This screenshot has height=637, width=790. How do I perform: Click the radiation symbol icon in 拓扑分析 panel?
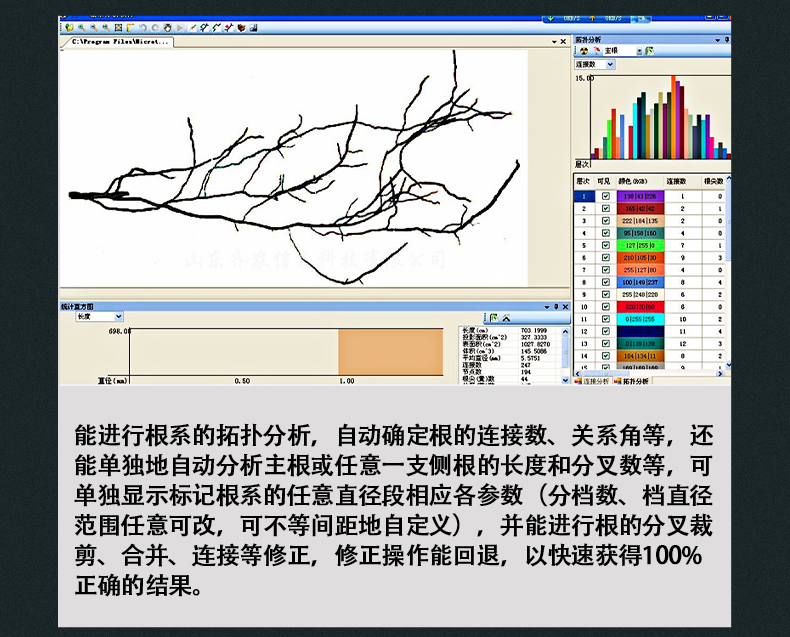(x=582, y=50)
